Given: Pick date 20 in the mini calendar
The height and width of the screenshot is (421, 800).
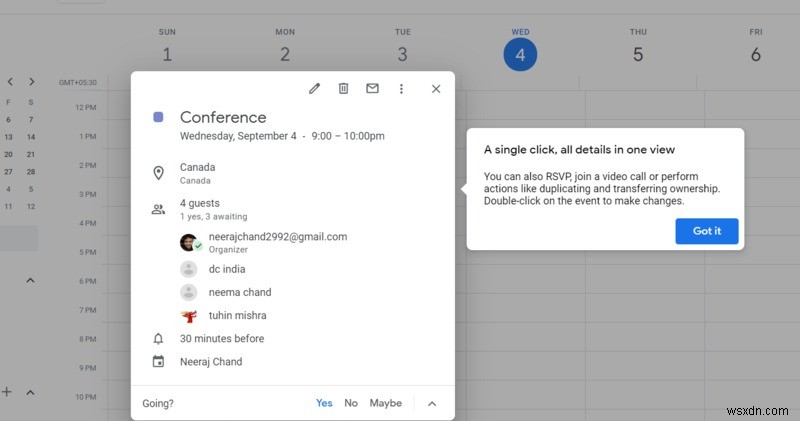Looking at the screenshot, I should point(9,154).
